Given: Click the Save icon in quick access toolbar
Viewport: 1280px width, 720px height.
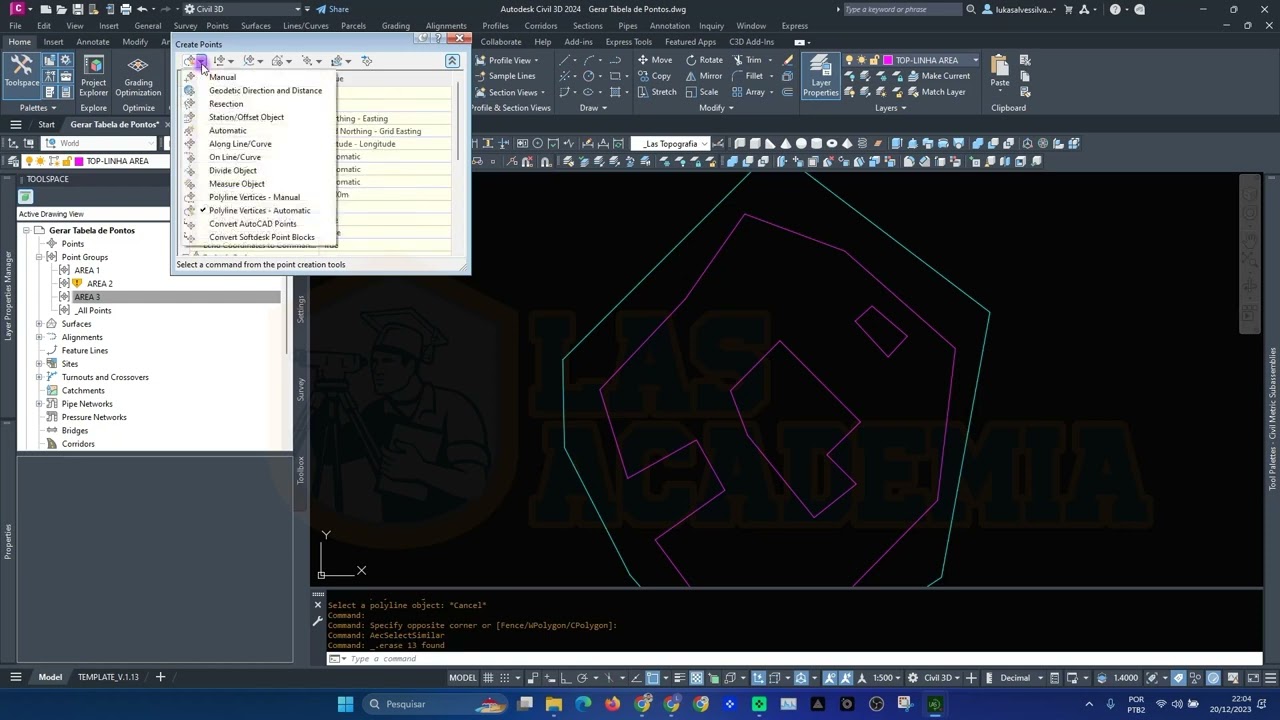Looking at the screenshot, I should tap(77, 9).
